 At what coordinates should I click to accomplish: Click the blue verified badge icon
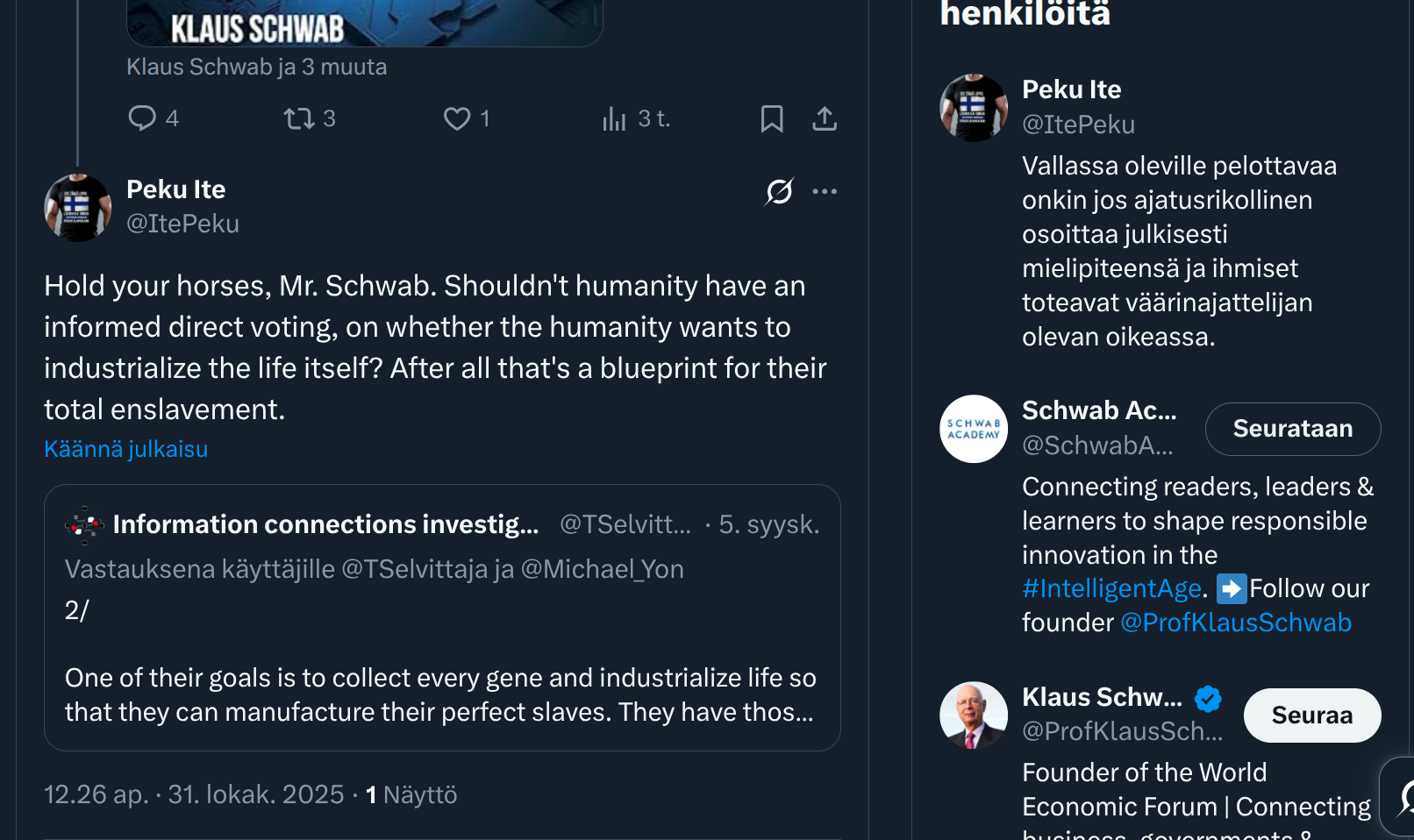(x=1208, y=699)
